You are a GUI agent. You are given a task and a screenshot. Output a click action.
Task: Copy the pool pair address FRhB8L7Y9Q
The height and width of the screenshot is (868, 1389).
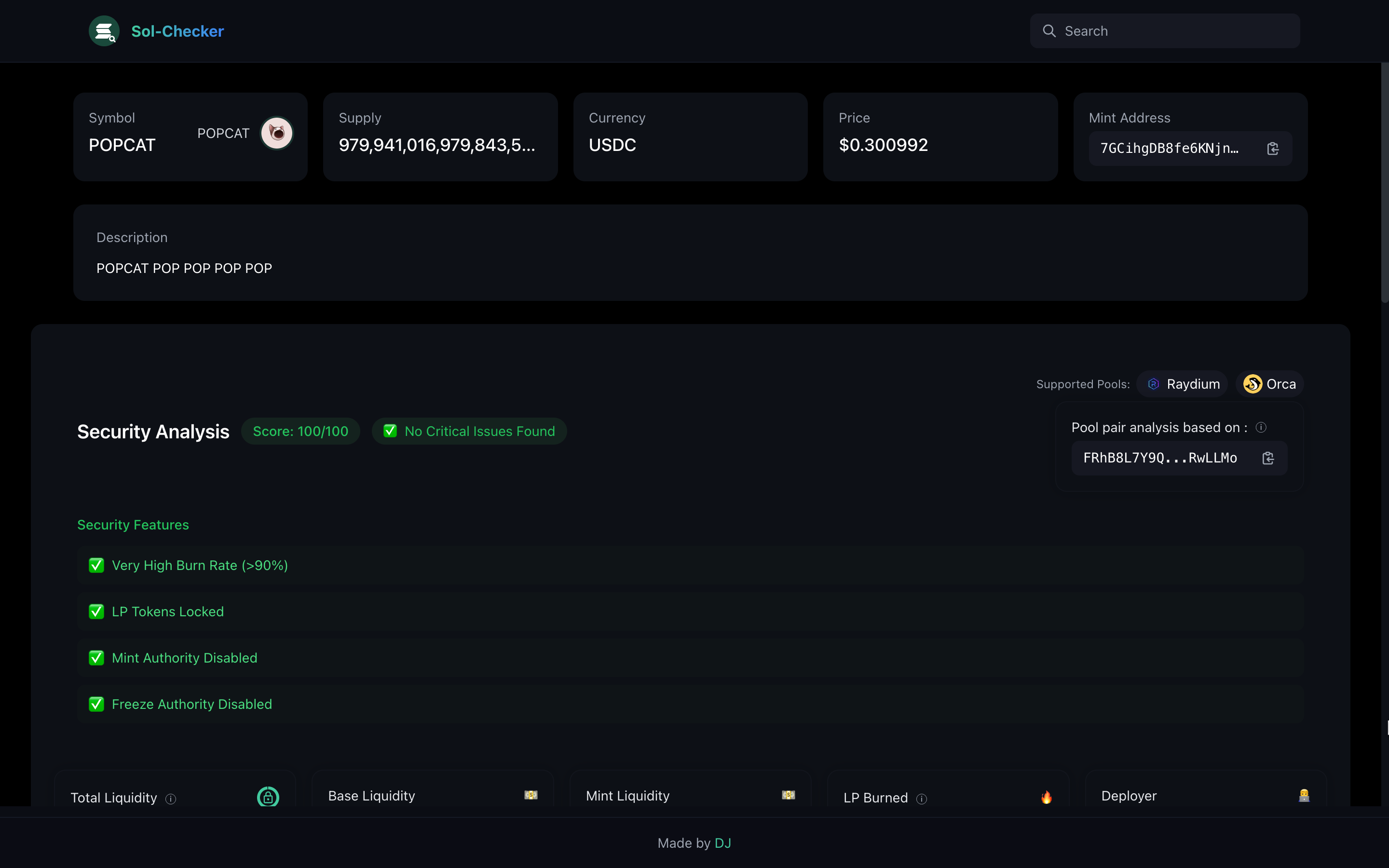[1268, 458]
